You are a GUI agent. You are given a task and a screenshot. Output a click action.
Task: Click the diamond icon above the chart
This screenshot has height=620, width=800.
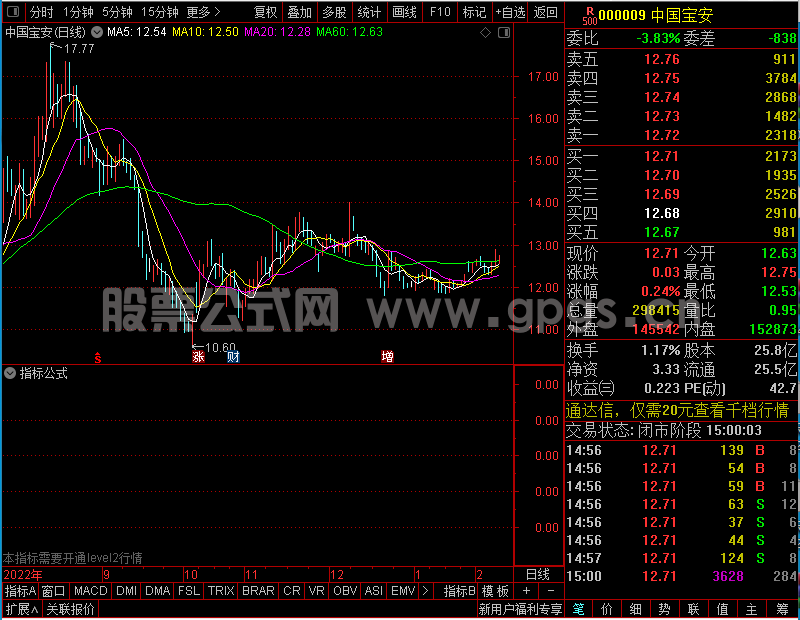tap(486, 33)
